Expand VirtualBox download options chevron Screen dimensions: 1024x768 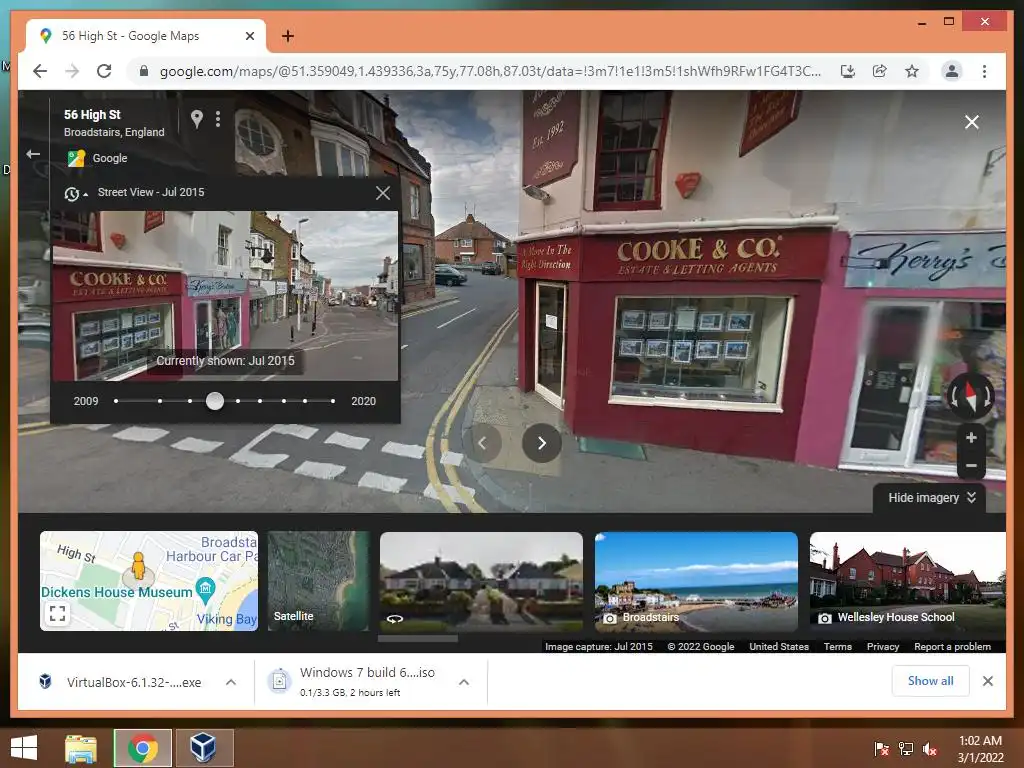click(x=231, y=682)
